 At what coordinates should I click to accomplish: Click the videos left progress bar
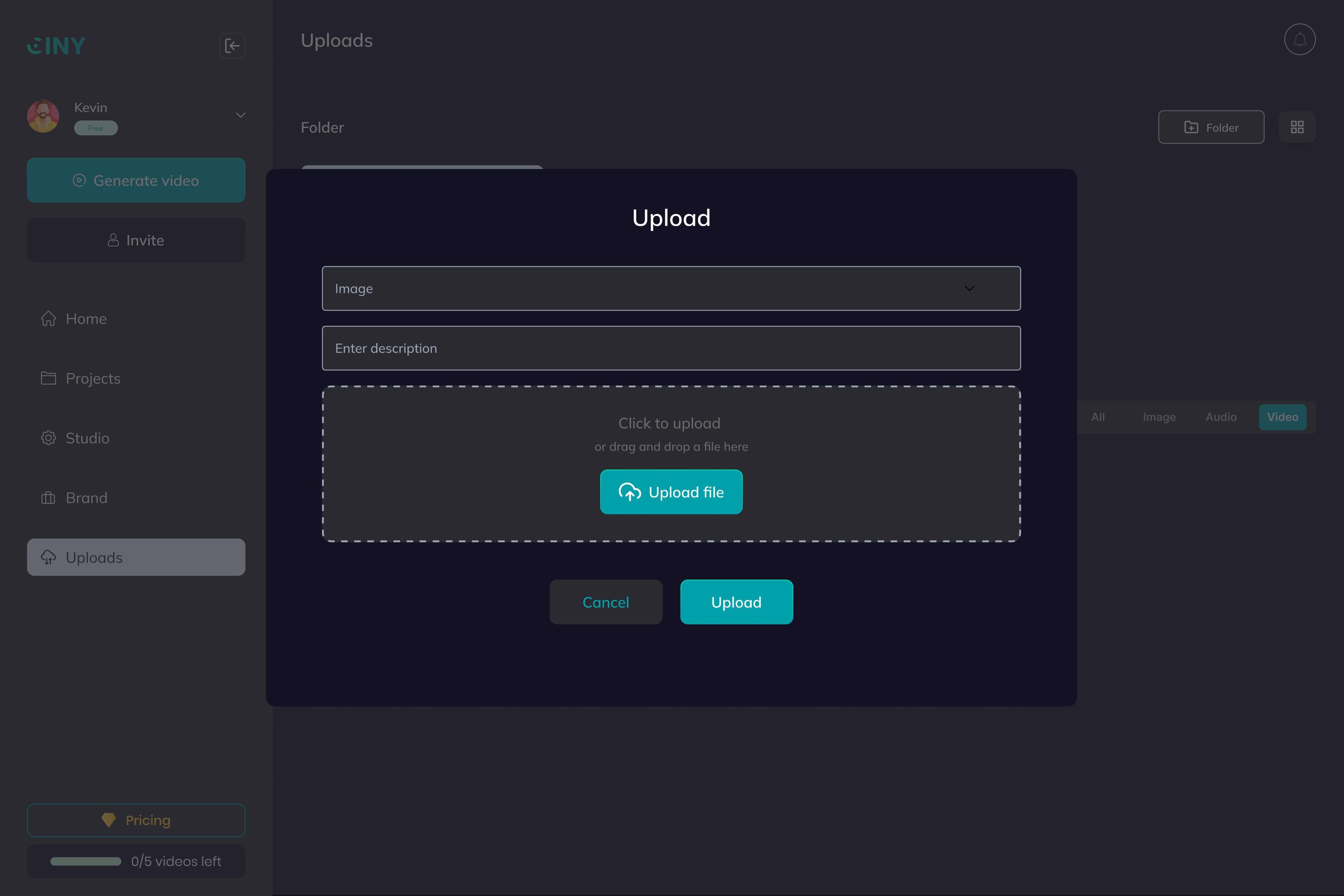[86, 861]
